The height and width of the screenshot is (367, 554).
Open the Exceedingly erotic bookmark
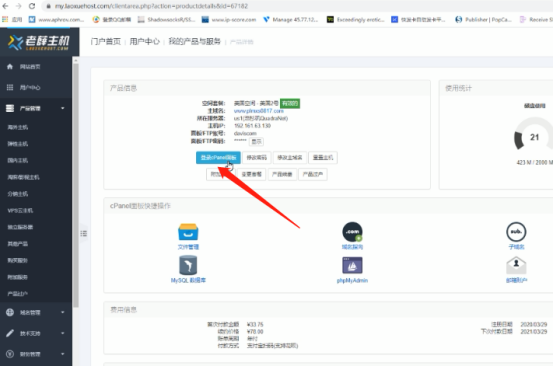pyautogui.click(x=355, y=19)
